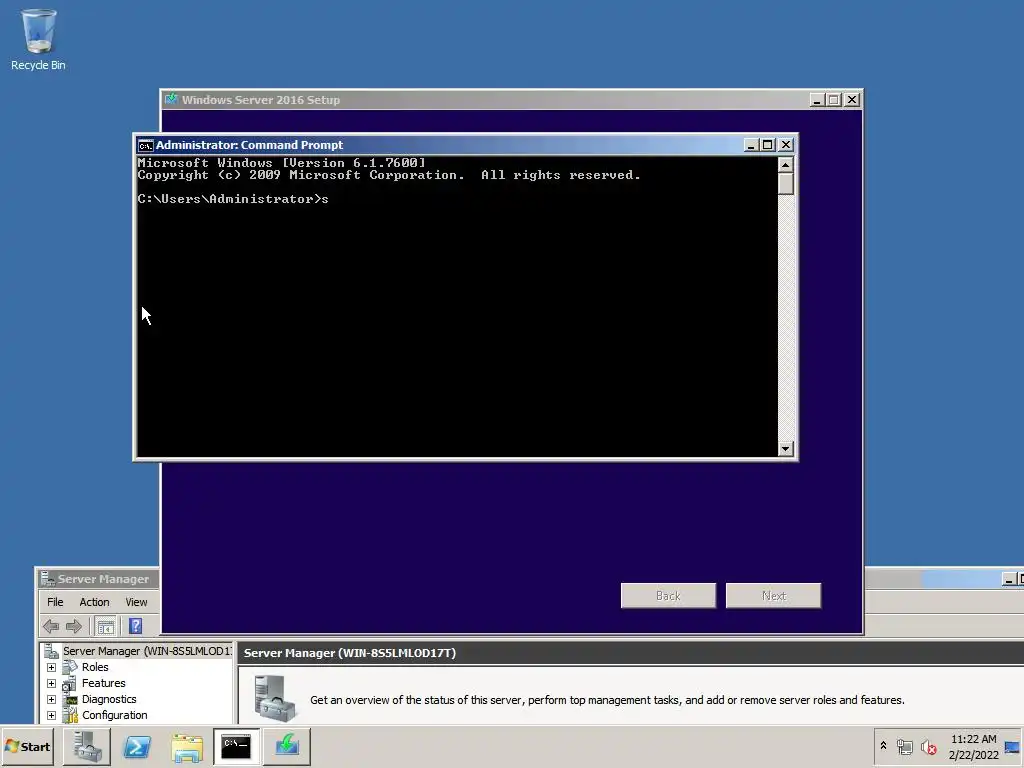Image resolution: width=1024 pixels, height=768 pixels.
Task: Switch to Setup installer taskbar button
Action: pyautogui.click(x=287, y=746)
